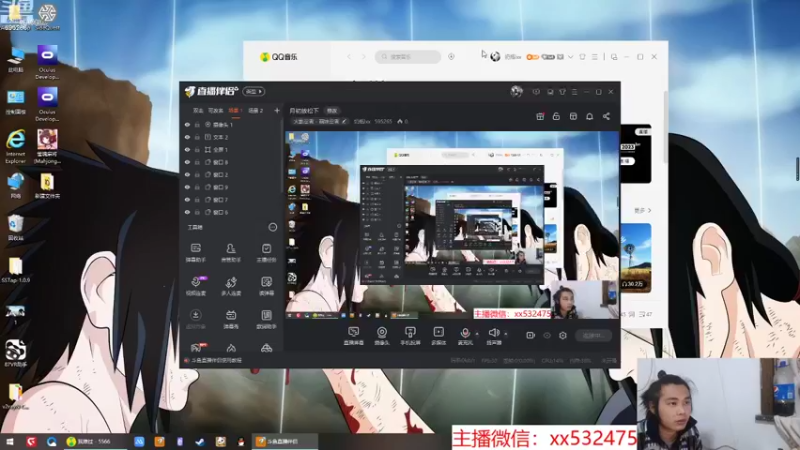Open the 视频连麦 tool
The image size is (800, 450).
click(195, 286)
